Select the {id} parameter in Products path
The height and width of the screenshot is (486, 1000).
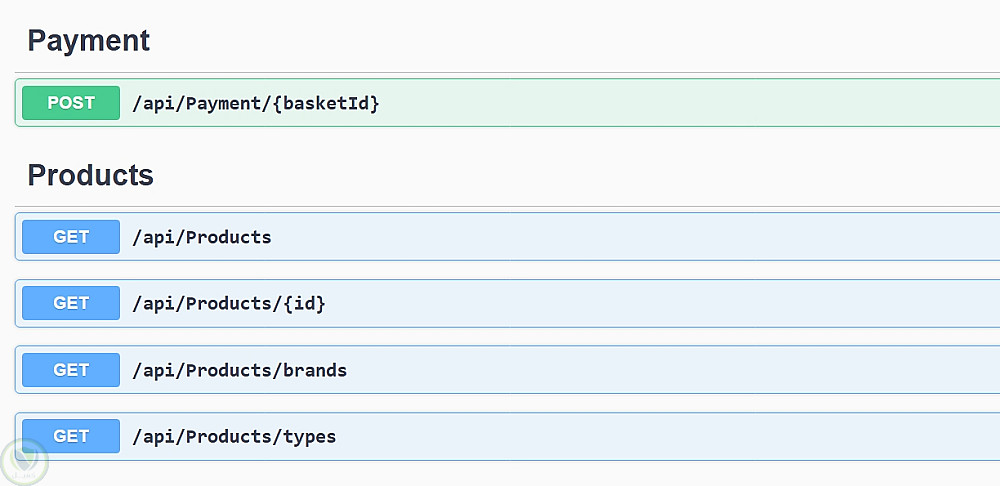tap(305, 303)
